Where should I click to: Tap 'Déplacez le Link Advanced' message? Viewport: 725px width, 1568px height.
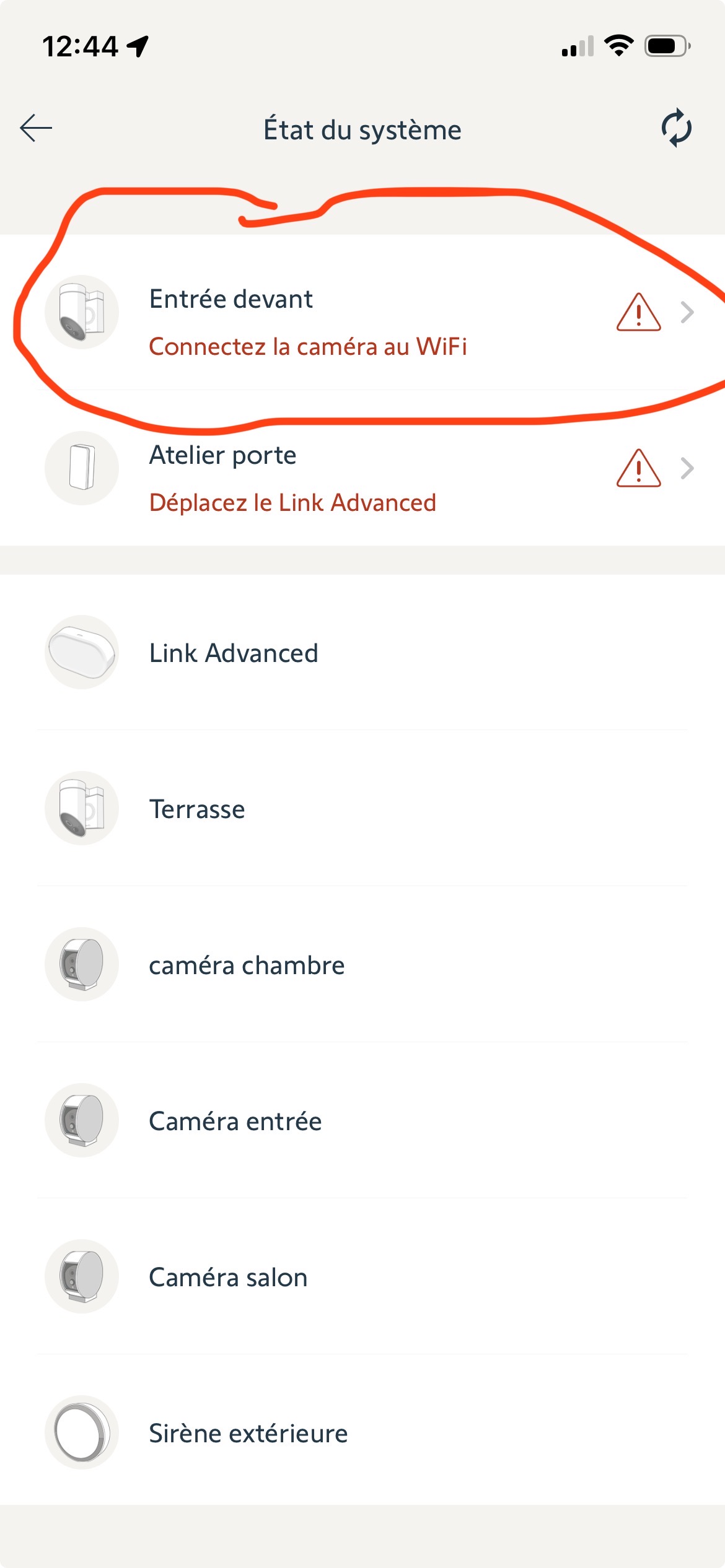tap(292, 503)
